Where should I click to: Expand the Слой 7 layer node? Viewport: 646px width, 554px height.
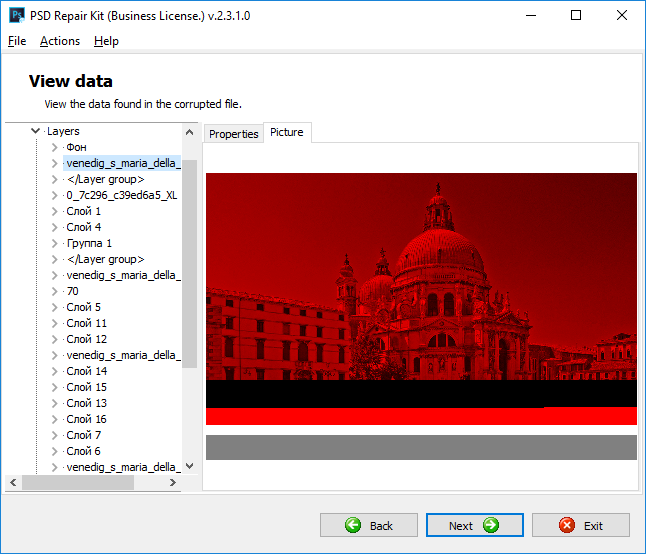(x=54, y=435)
